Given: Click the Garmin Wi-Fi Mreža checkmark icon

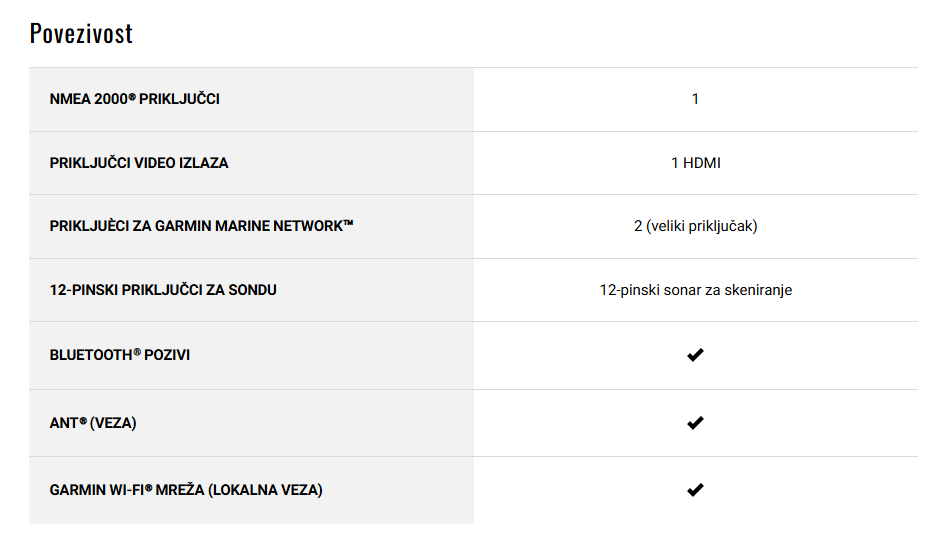Looking at the screenshot, I should tap(695, 489).
